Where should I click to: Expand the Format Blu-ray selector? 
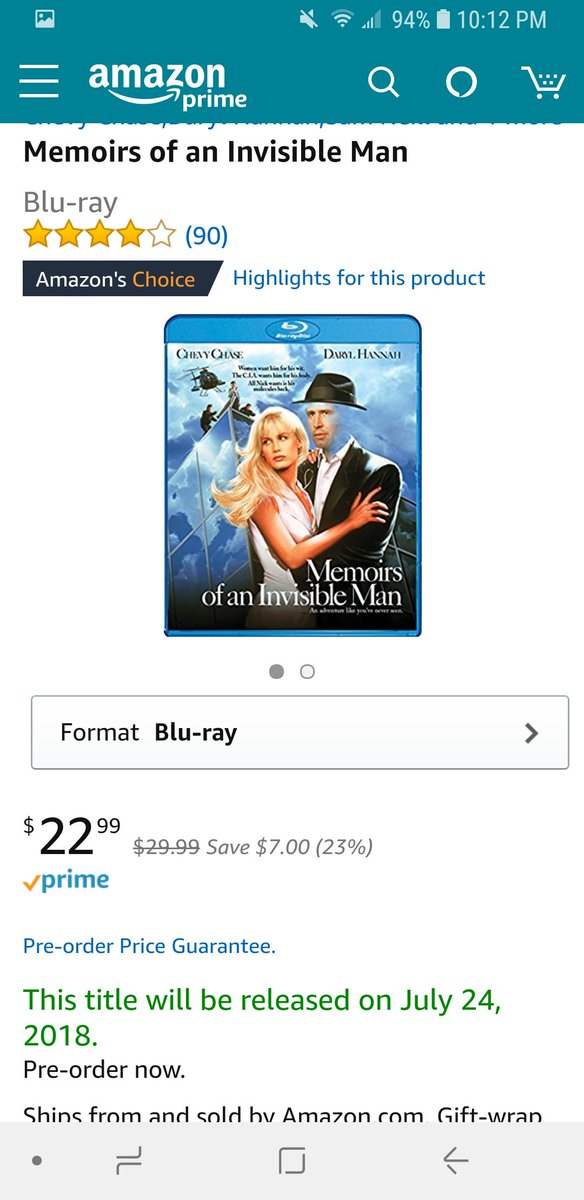[300, 732]
